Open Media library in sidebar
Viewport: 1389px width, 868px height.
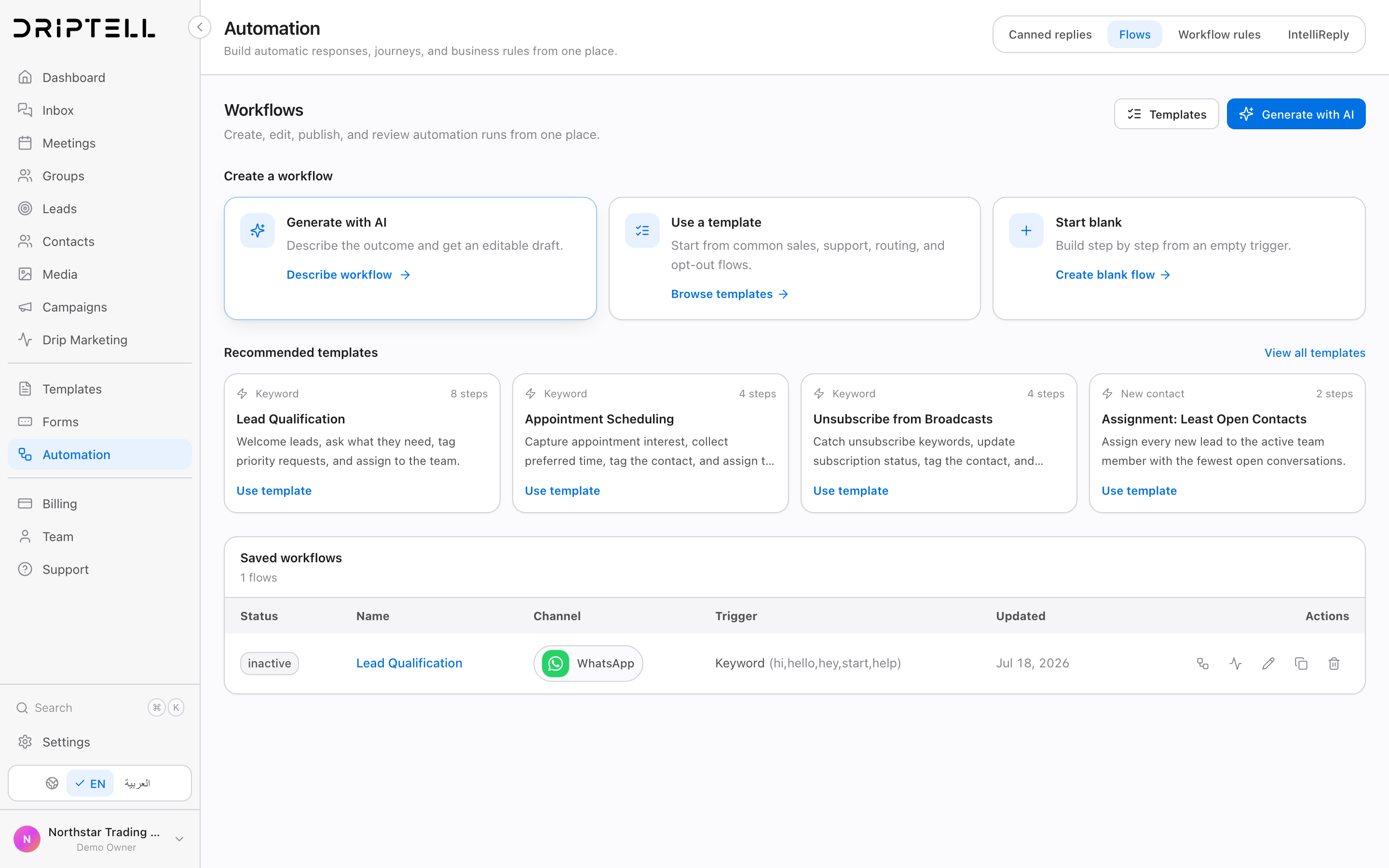100,274
